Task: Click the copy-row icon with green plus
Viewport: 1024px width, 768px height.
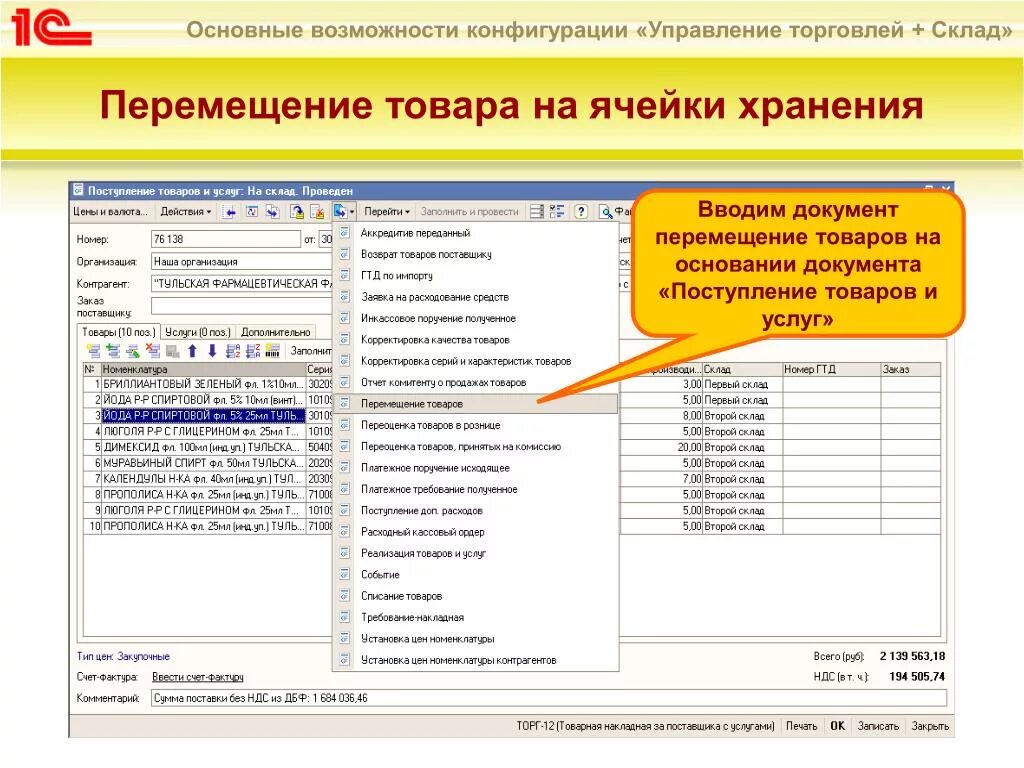Action: pos(113,351)
